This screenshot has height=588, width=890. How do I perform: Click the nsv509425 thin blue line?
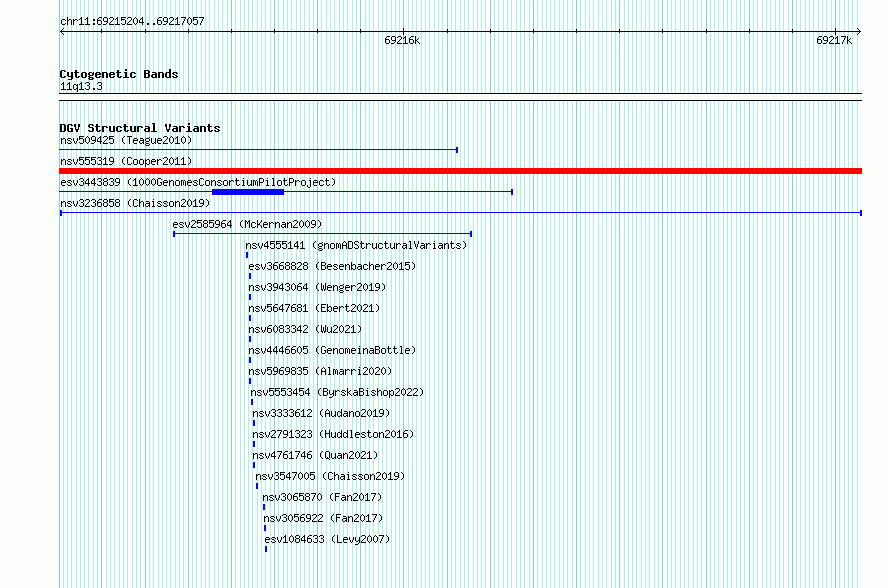[x=258, y=150]
